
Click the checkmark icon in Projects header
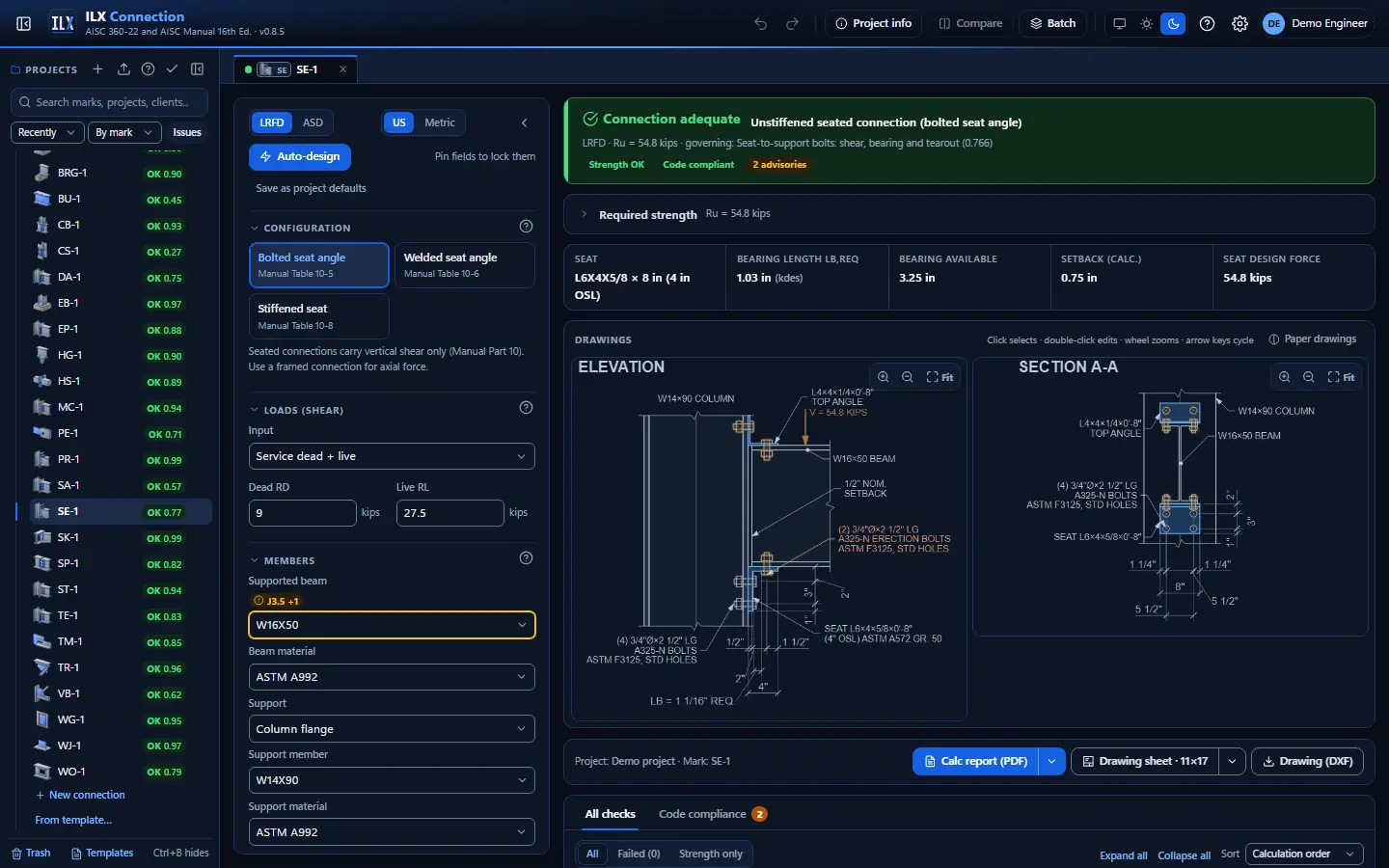click(172, 69)
